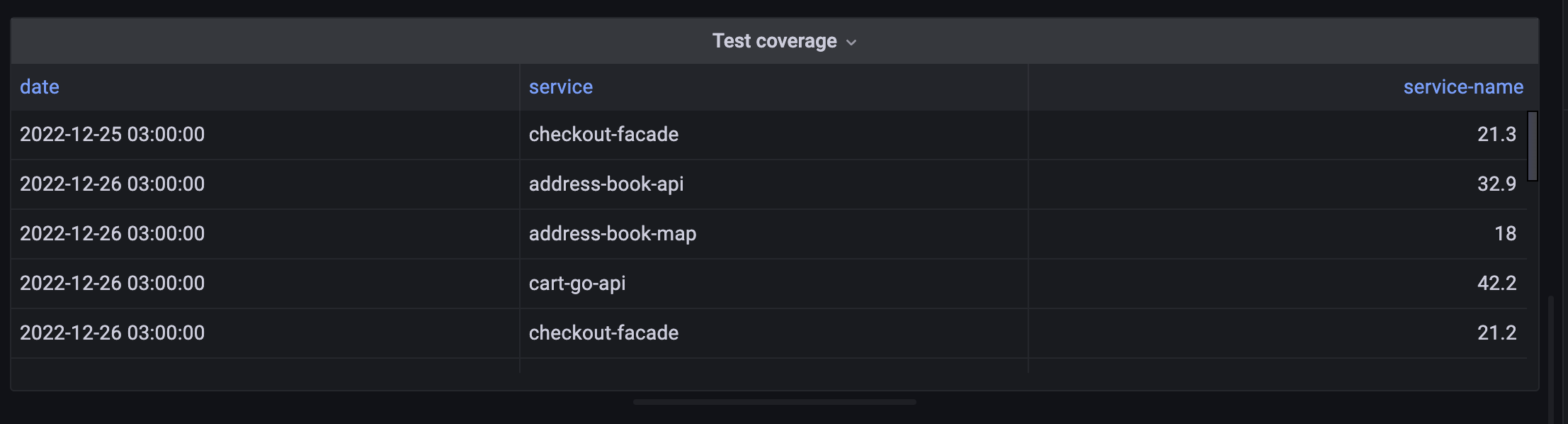Click the Test coverage panel title
This screenshot has width=1568, height=424.
tap(774, 41)
